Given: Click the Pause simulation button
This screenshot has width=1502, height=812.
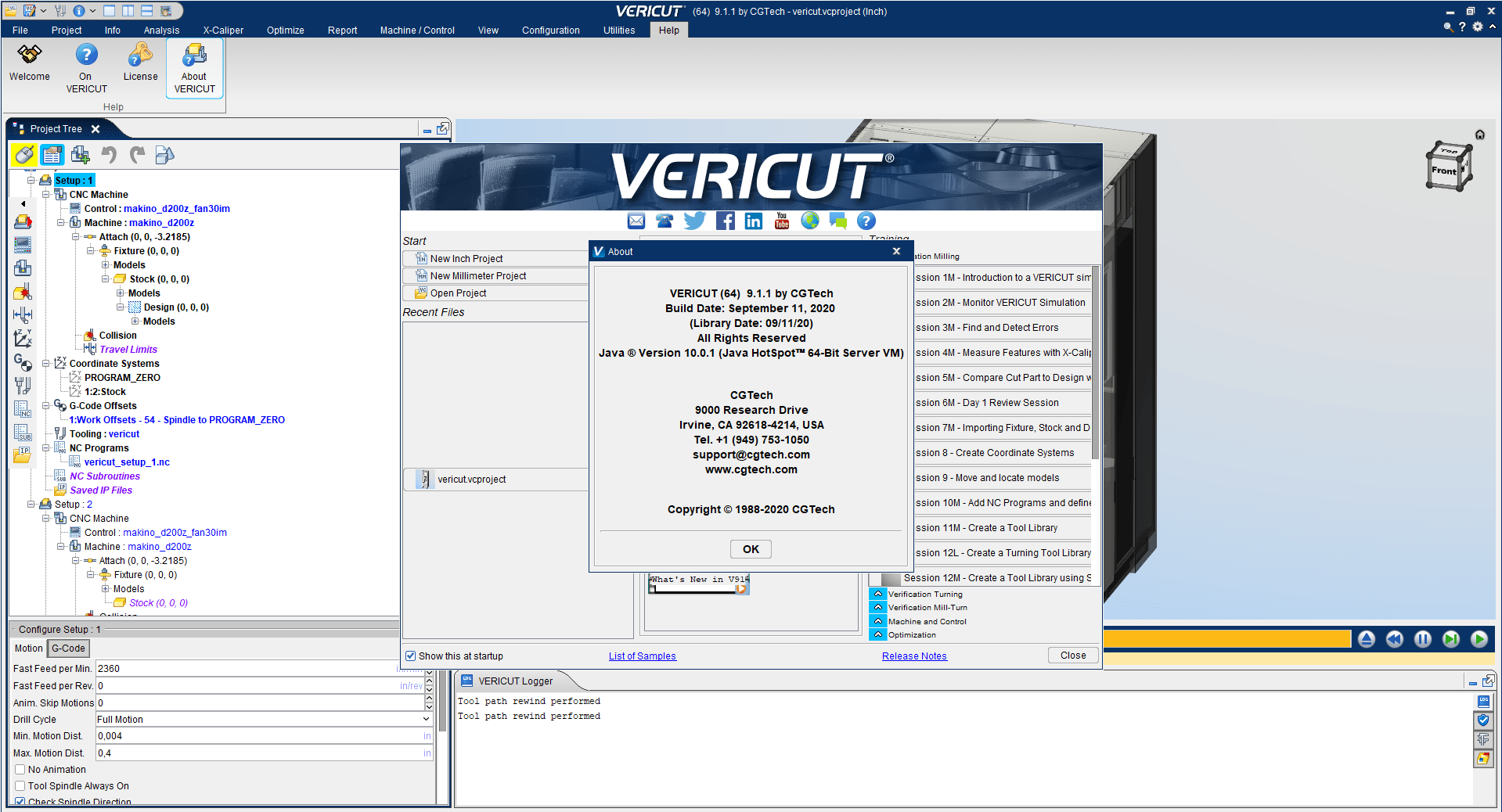Looking at the screenshot, I should click(1423, 639).
